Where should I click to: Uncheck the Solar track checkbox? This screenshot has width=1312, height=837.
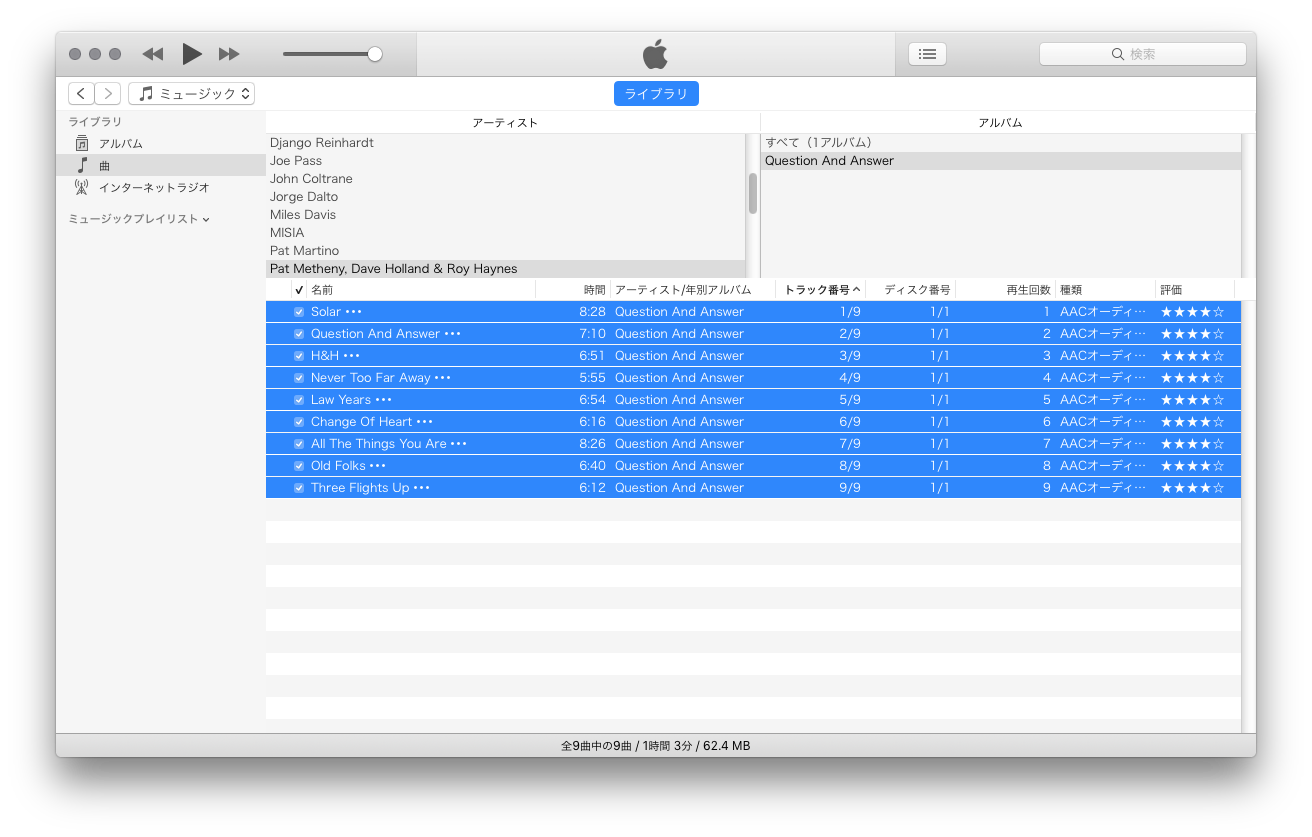[x=299, y=312]
